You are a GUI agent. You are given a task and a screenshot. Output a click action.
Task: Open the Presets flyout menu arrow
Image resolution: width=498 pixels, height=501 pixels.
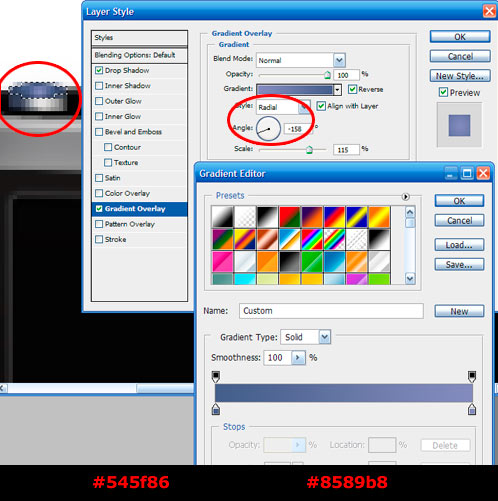click(x=405, y=197)
